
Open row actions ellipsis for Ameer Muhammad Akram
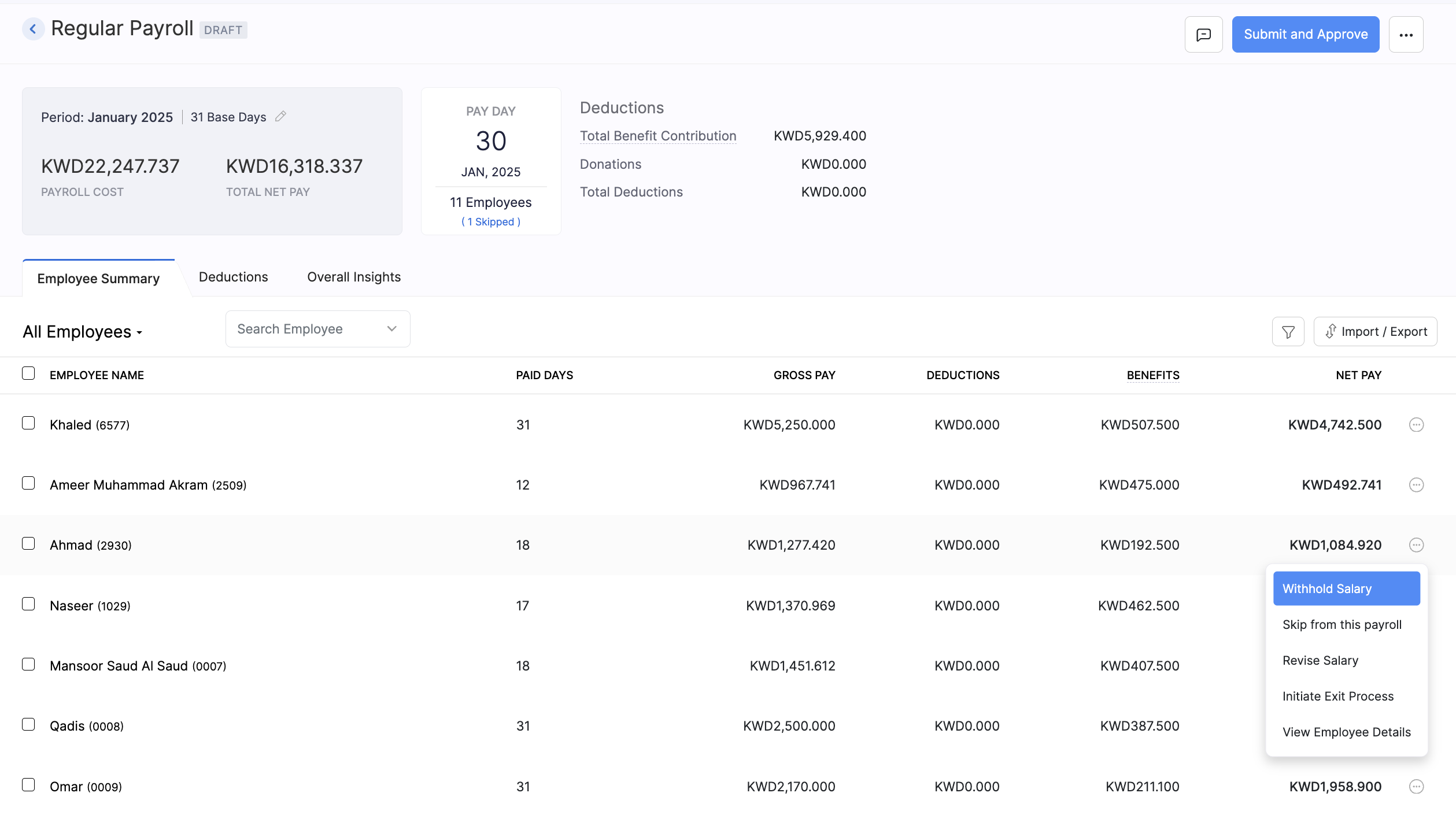1416,485
